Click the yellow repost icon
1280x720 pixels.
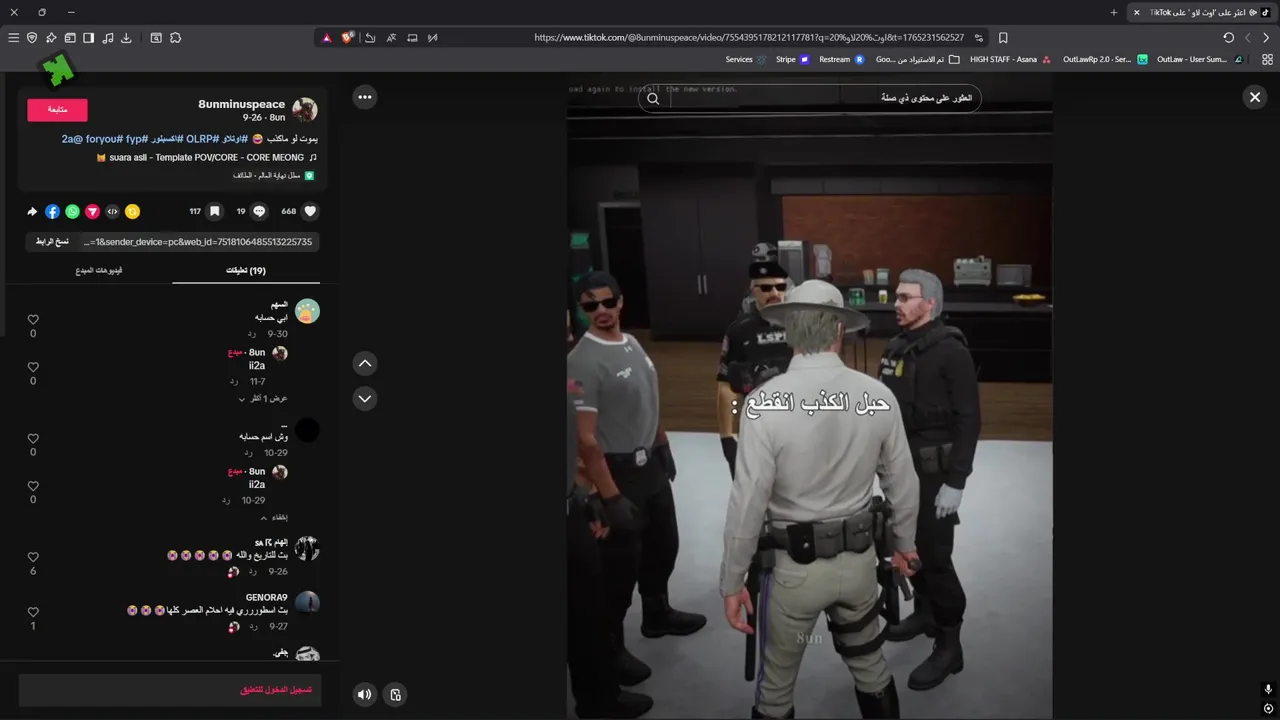click(132, 211)
